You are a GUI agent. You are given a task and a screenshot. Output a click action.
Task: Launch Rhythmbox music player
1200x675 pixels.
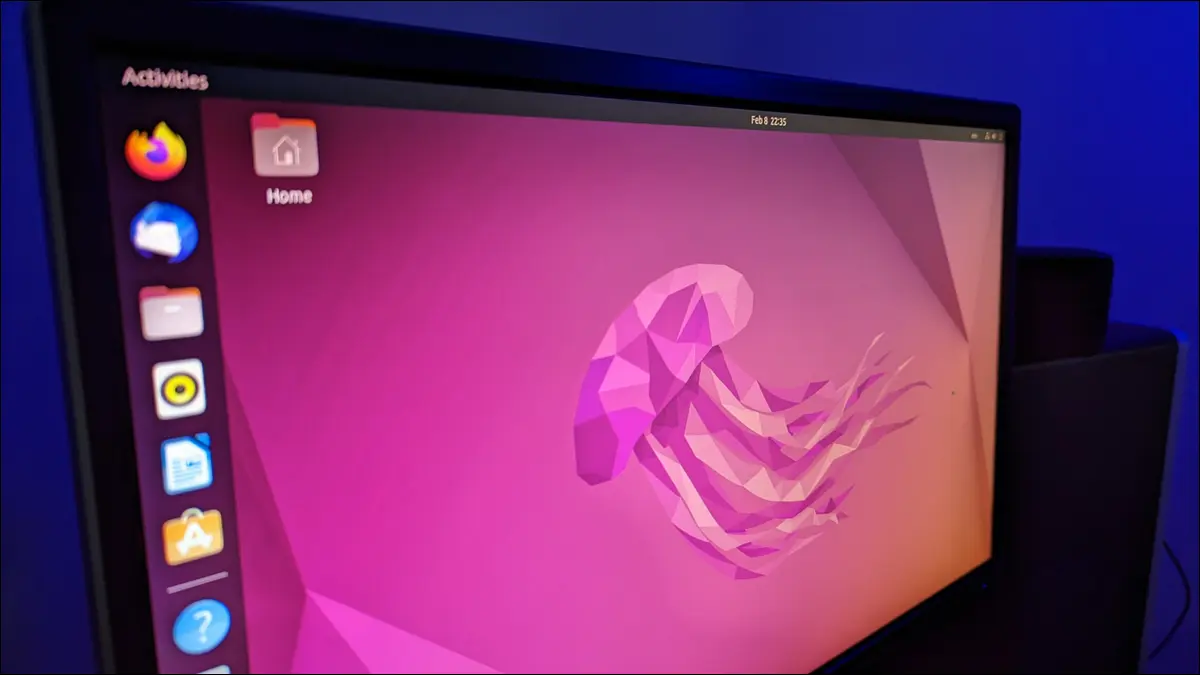point(179,389)
